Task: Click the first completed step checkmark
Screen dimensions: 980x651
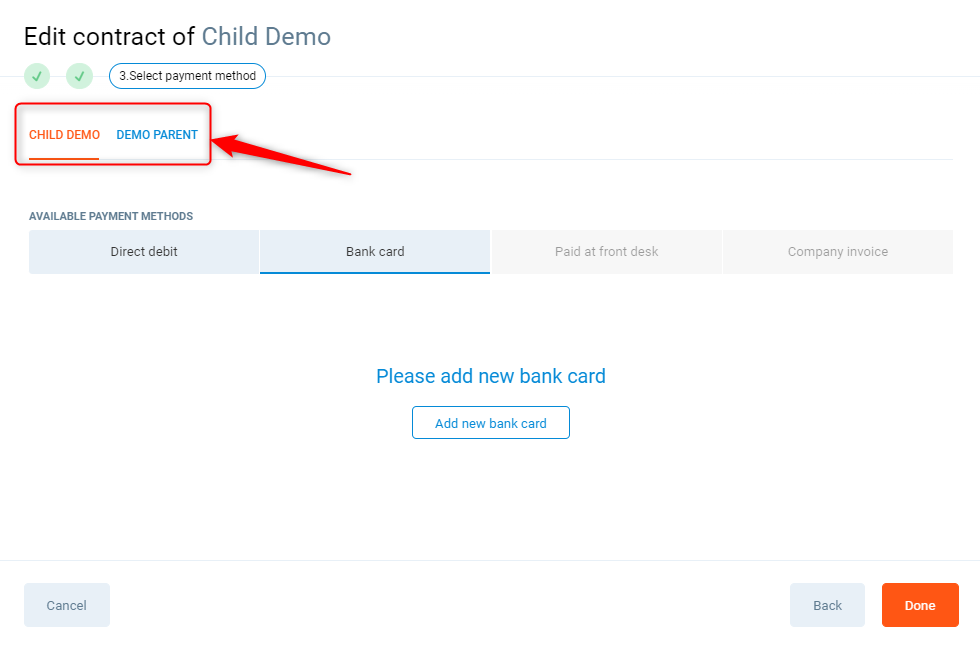Action: [37, 76]
